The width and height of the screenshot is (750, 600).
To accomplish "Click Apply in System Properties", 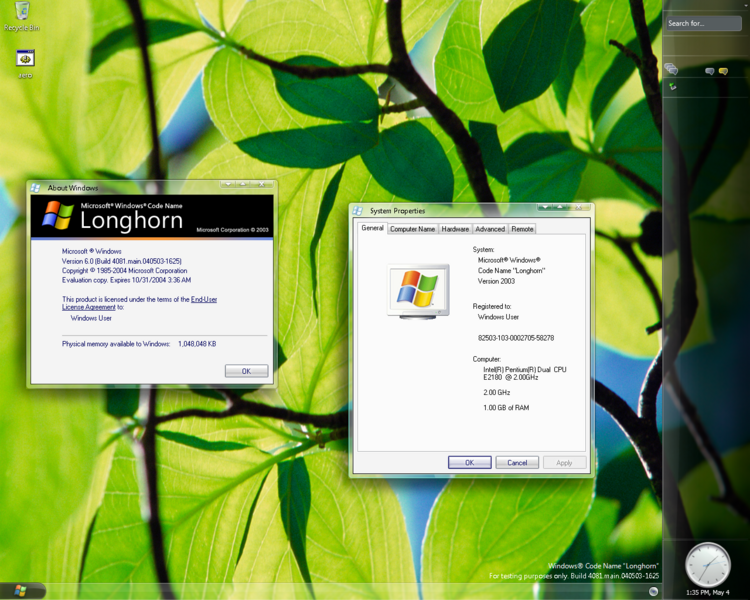I will pyautogui.click(x=564, y=462).
